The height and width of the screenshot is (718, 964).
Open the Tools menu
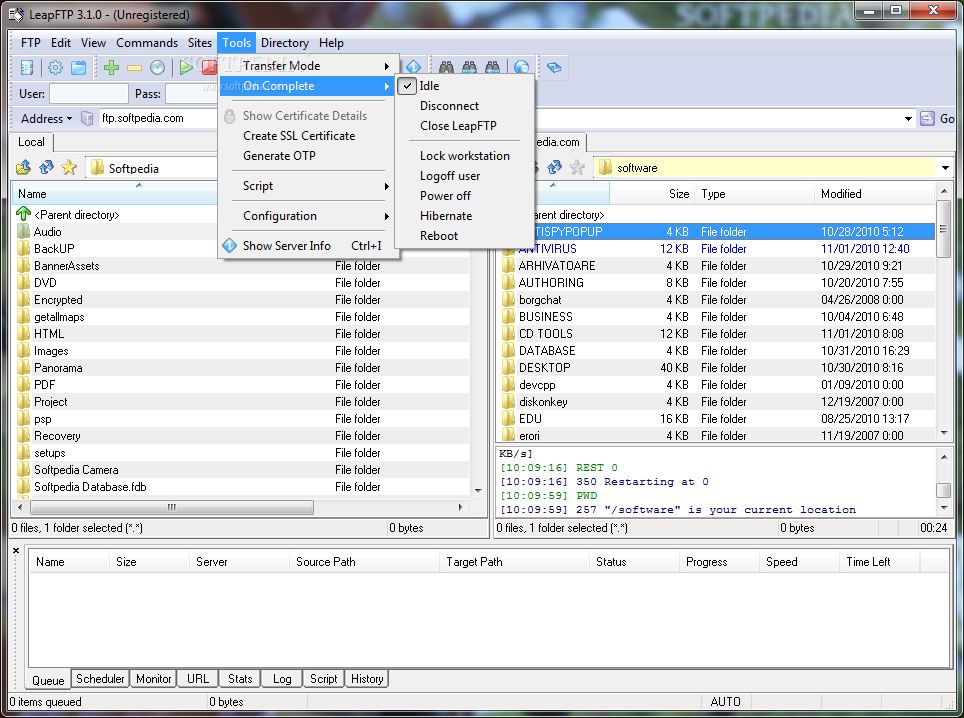(x=237, y=43)
